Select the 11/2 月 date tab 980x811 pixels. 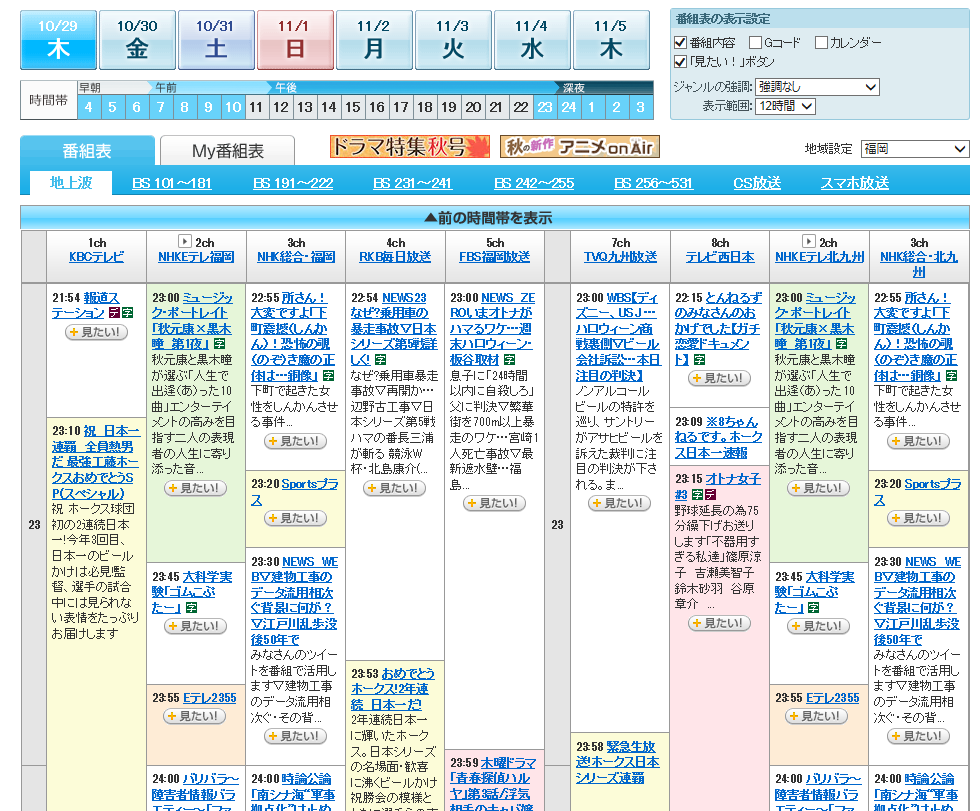[374, 39]
